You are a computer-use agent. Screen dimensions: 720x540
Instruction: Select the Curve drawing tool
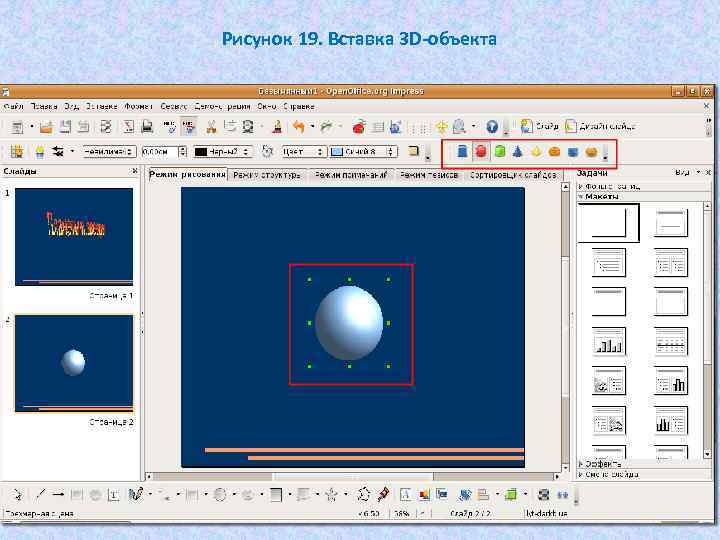click(x=136, y=495)
